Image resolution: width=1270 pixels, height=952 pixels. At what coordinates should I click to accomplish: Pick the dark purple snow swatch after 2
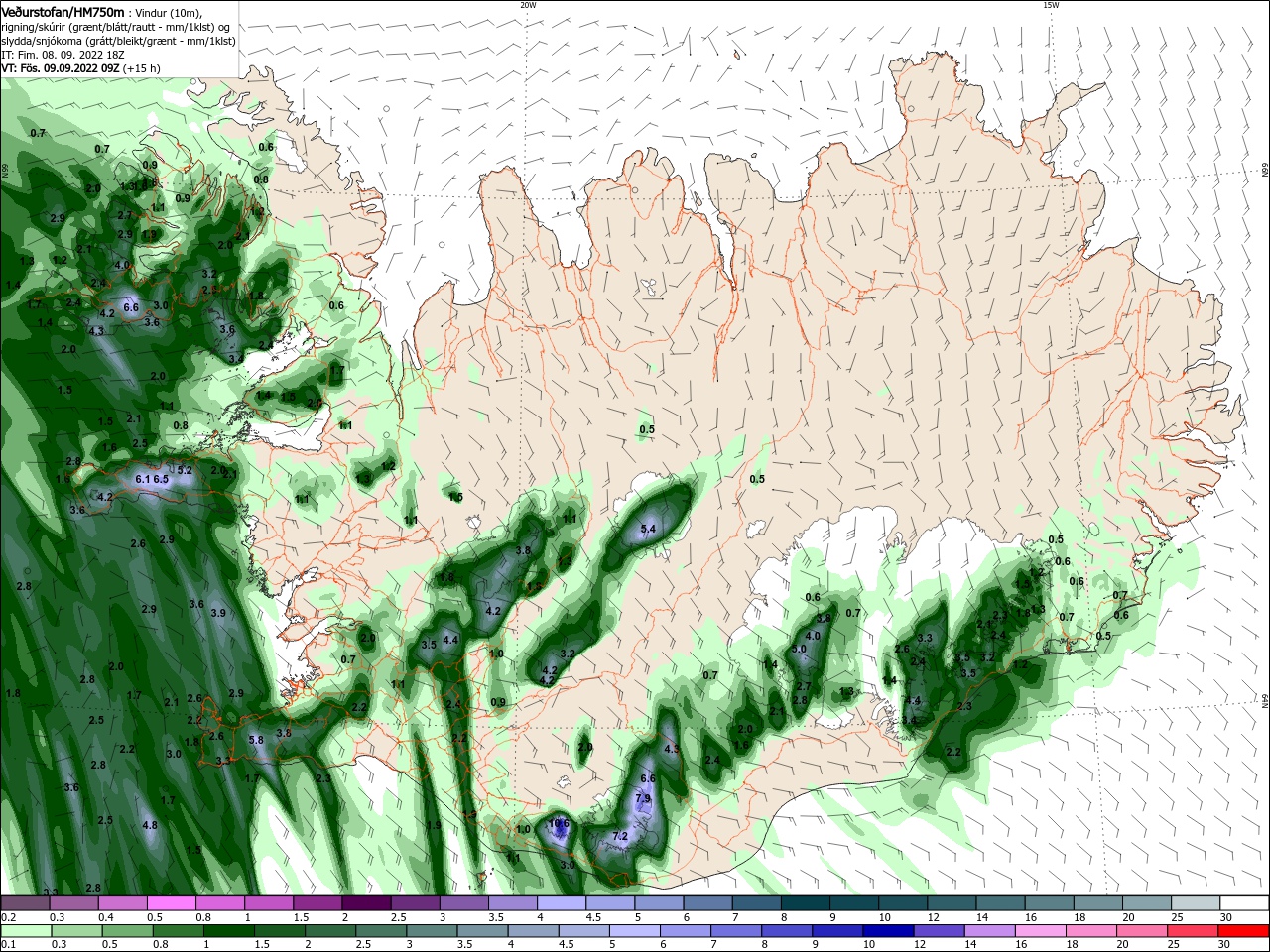366,903
